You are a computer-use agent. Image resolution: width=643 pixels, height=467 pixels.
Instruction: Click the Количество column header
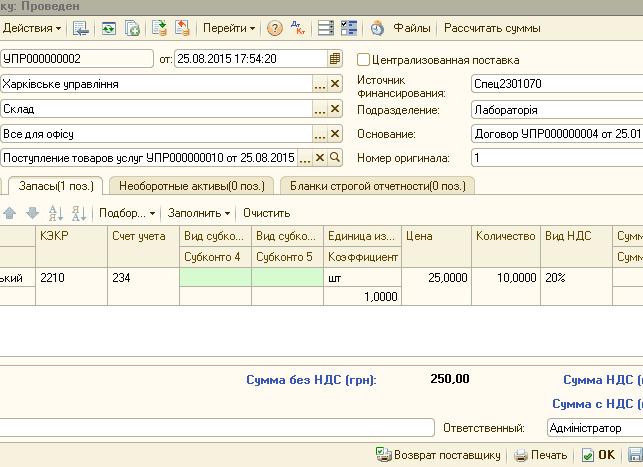[506, 246]
